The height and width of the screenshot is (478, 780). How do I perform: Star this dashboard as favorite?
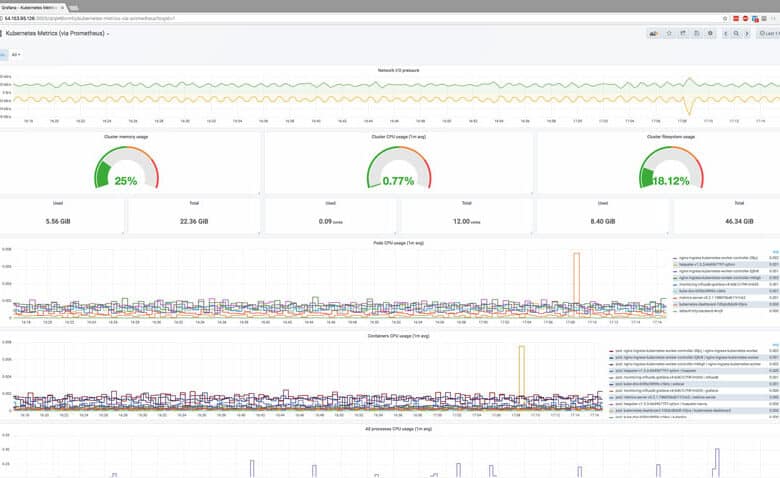coord(669,33)
